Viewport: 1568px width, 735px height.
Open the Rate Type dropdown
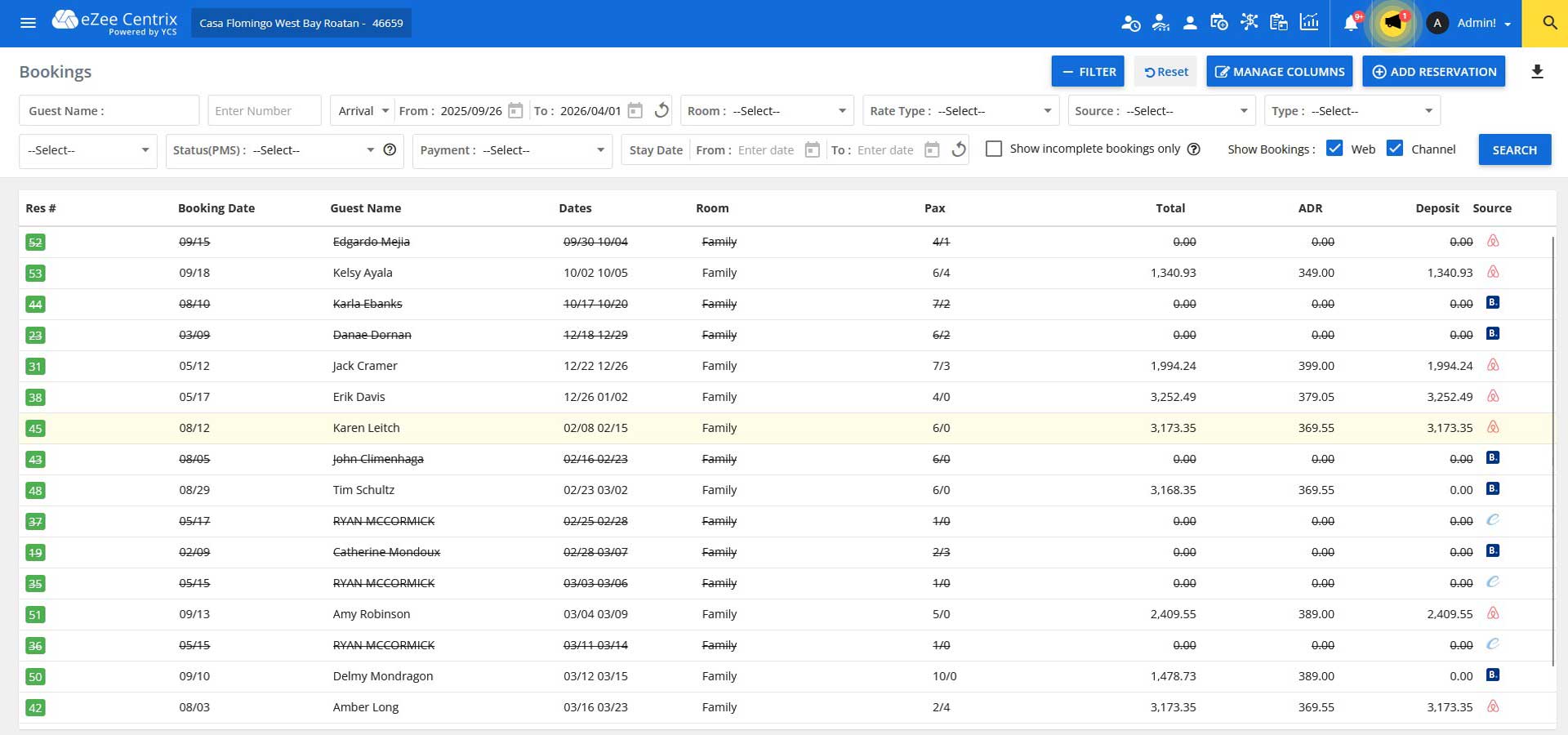coord(960,111)
